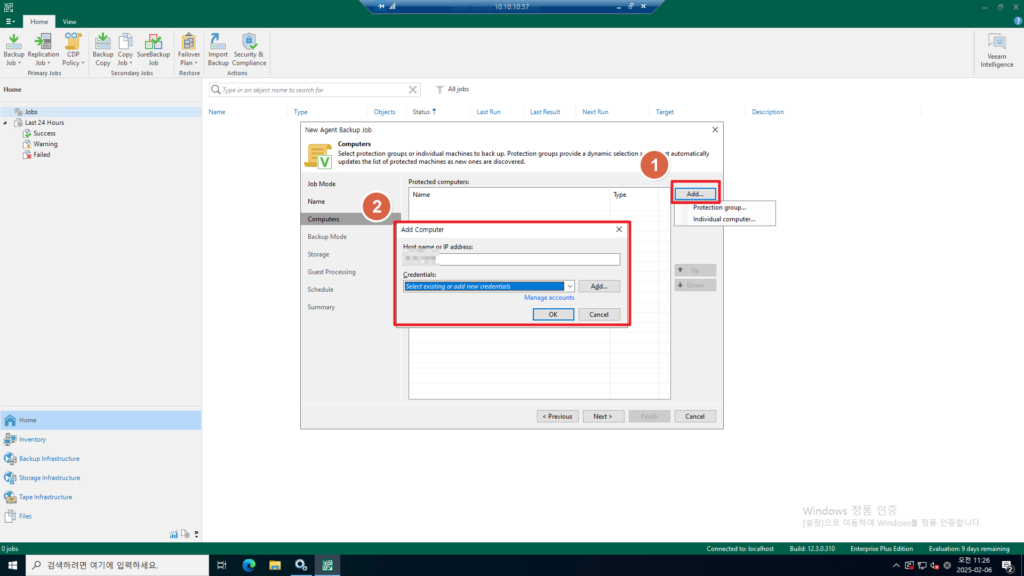
Task: Open the Backup Job ribbon button
Action: tap(14, 50)
